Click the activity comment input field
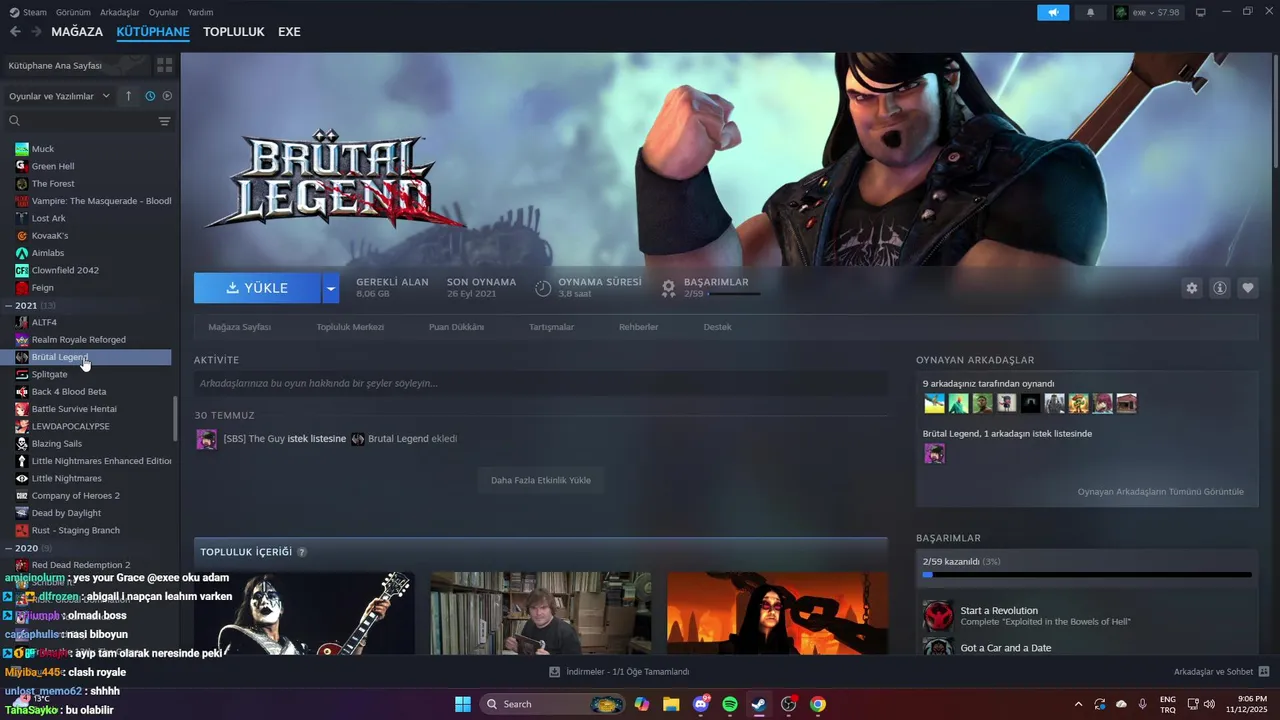The image size is (1280, 720). click(541, 383)
